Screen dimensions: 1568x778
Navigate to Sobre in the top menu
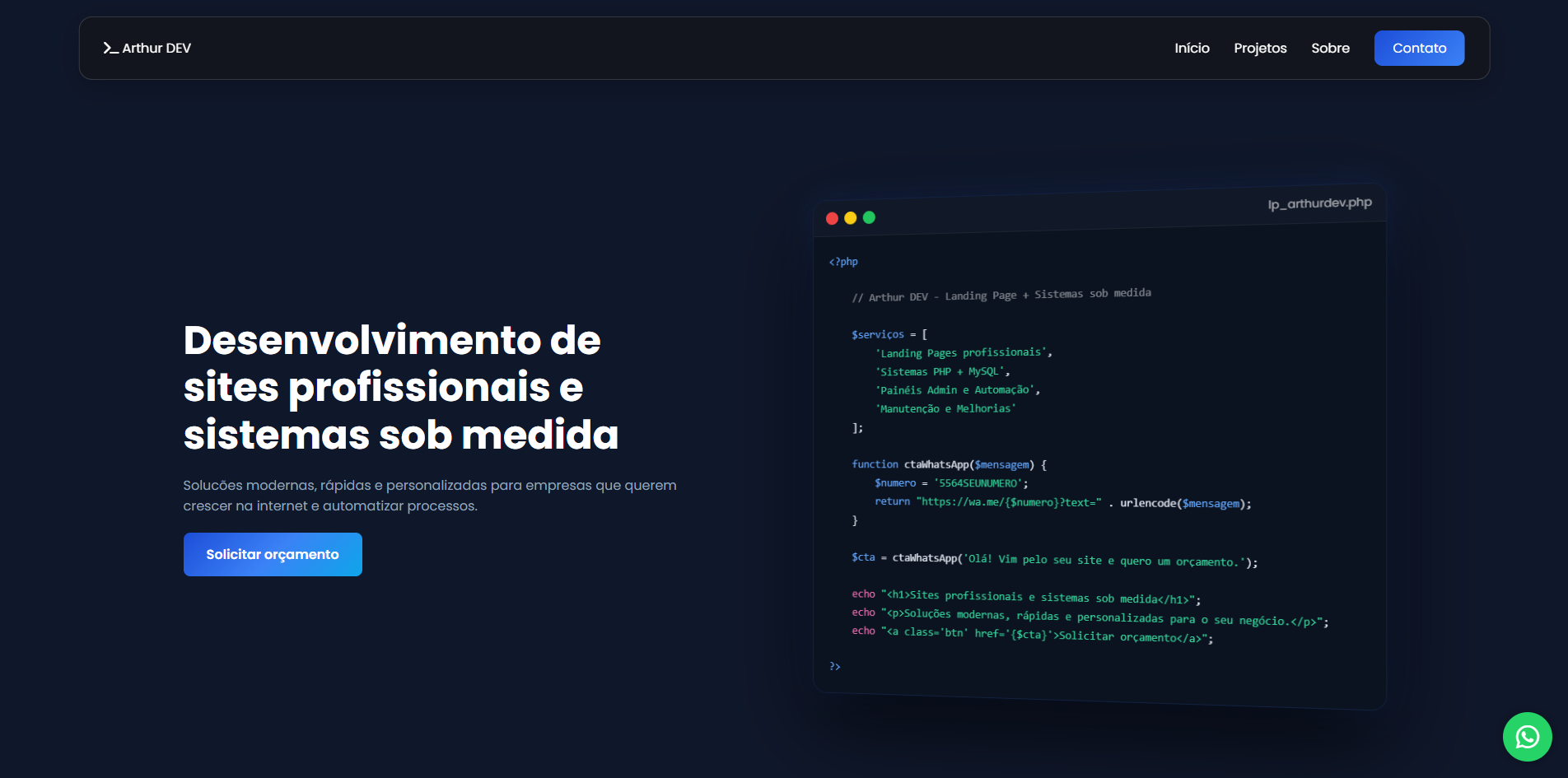(x=1330, y=49)
